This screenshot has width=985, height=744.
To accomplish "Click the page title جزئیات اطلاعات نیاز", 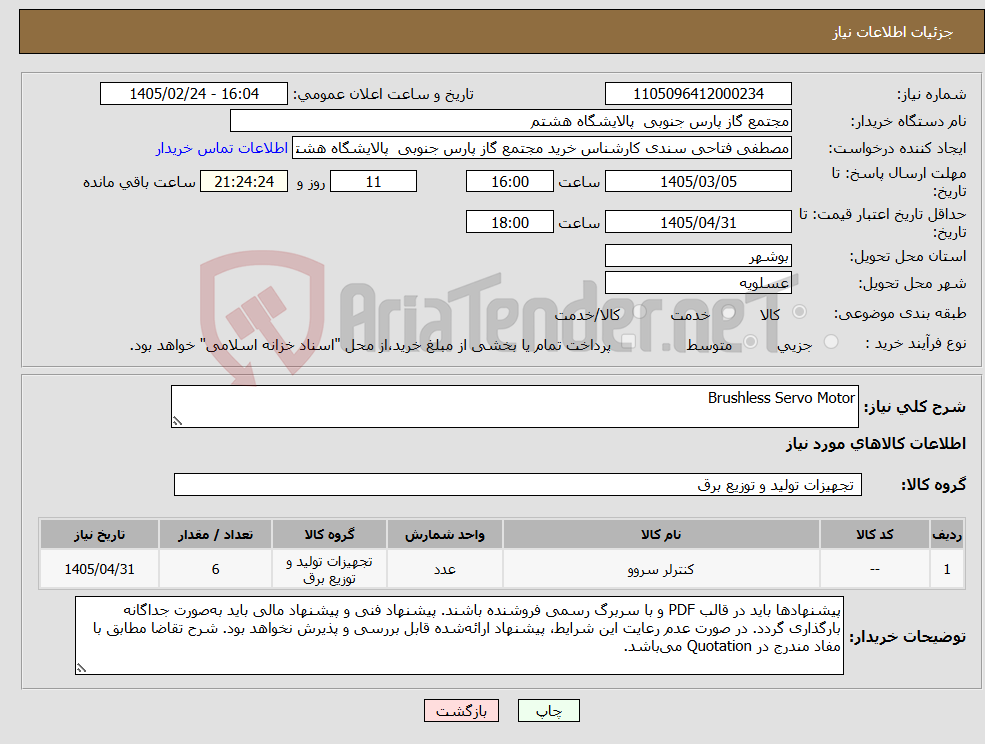I will [x=893, y=32].
